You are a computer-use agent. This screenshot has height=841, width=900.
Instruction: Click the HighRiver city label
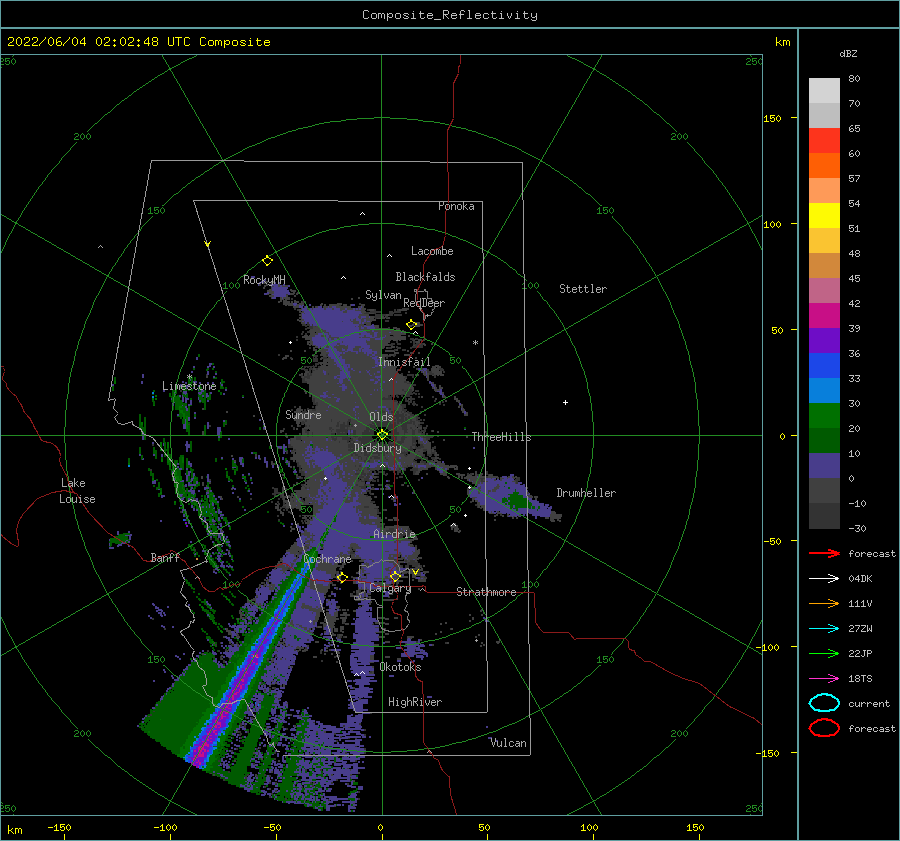click(x=415, y=702)
